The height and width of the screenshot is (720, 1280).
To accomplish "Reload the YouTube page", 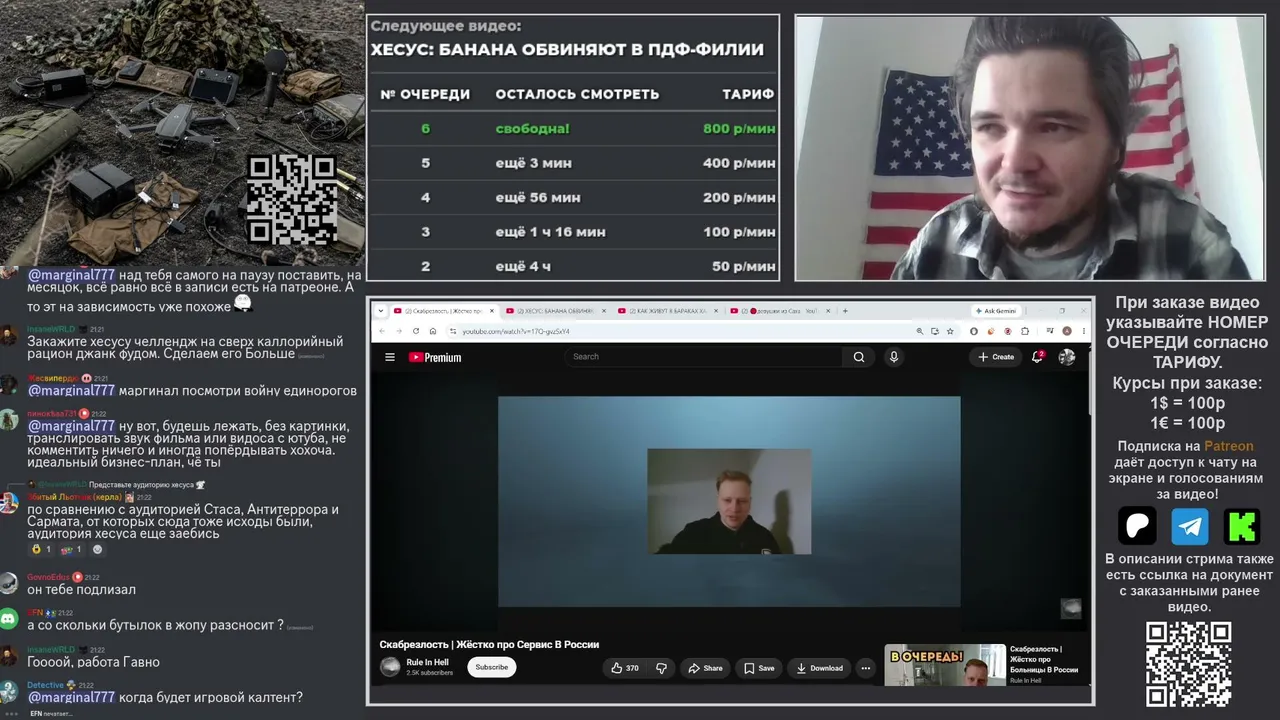I will 415,331.
